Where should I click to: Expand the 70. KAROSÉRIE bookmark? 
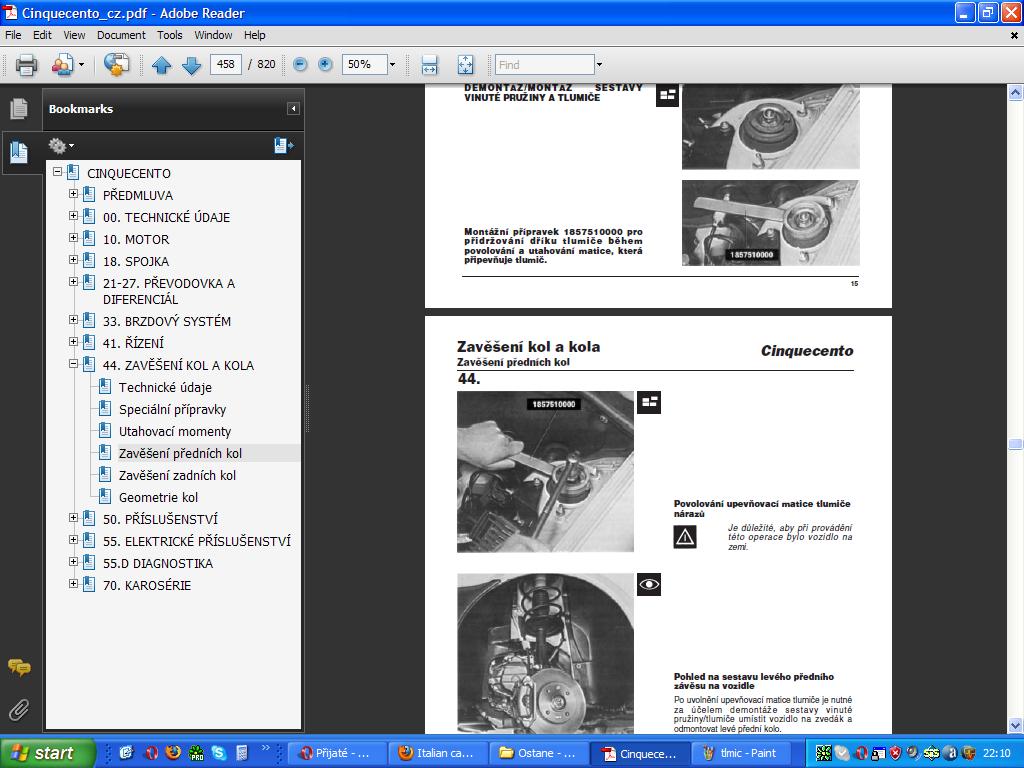74,584
